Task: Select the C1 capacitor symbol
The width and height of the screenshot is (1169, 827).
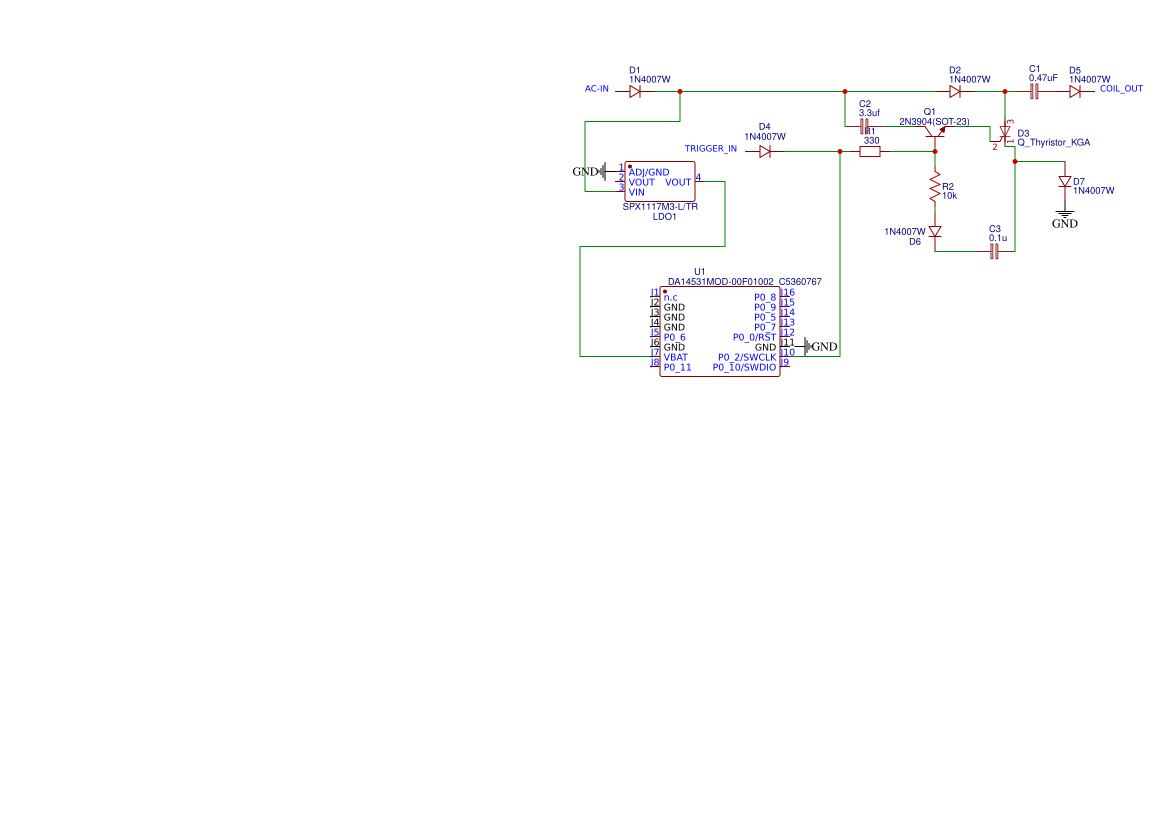Action: point(1035,92)
